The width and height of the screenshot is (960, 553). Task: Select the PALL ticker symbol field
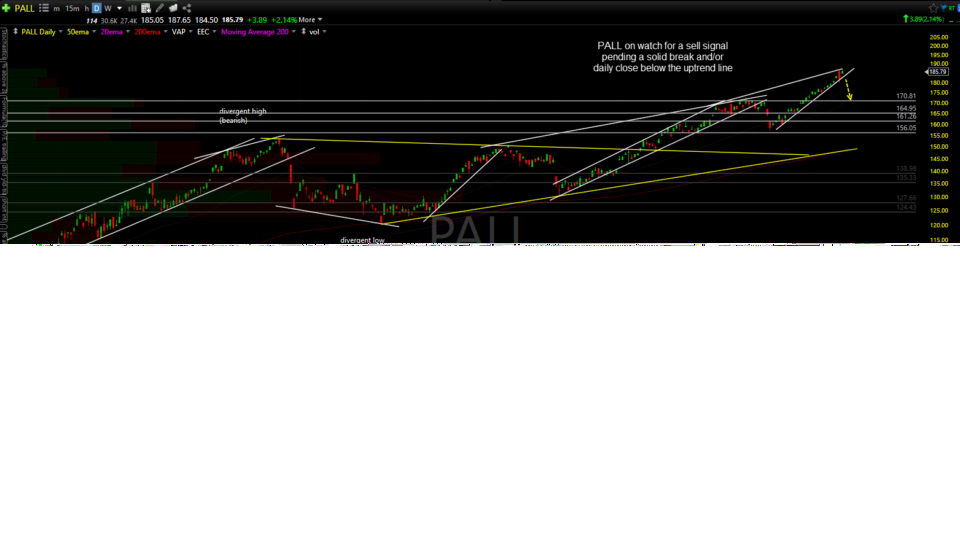(x=24, y=9)
